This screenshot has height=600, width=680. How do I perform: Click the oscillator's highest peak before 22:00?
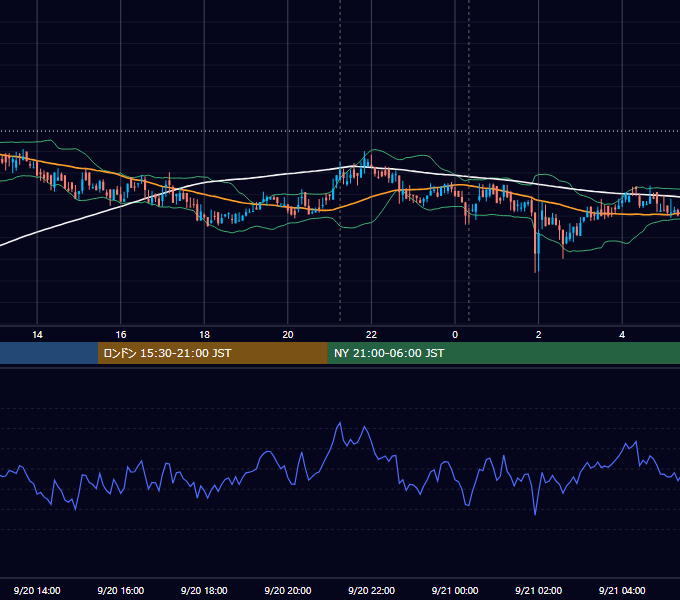(340, 423)
